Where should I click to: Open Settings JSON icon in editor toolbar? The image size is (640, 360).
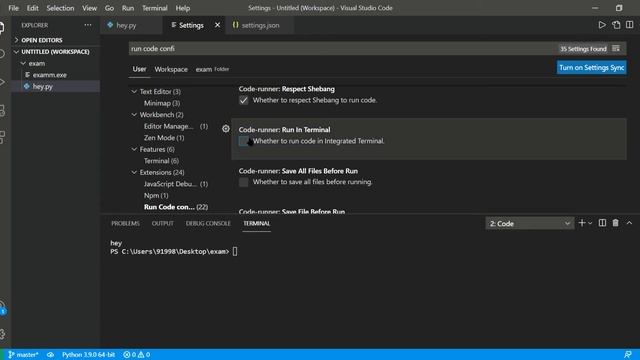(x=616, y=25)
